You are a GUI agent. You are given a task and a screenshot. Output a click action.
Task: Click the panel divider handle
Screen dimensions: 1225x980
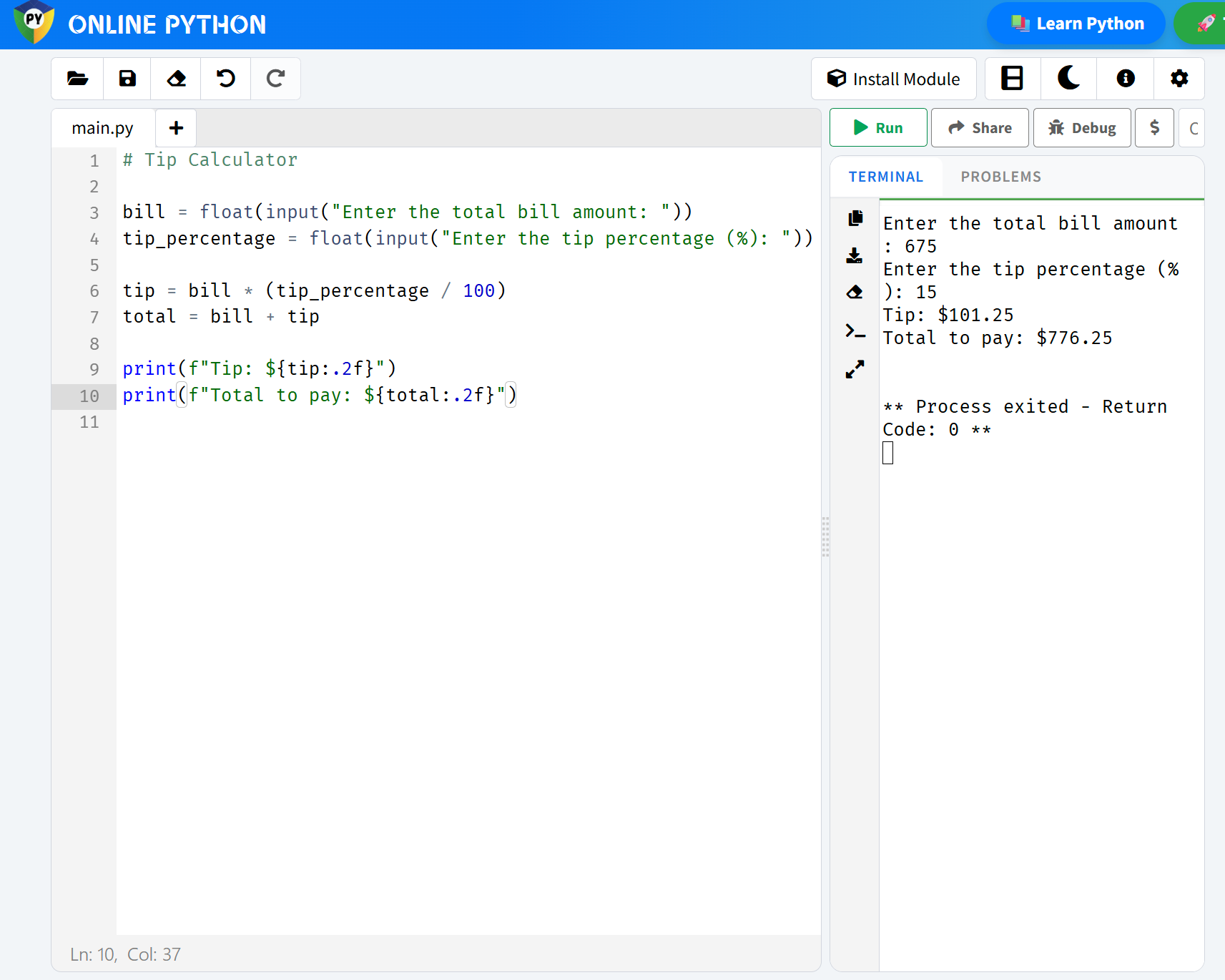pyautogui.click(x=825, y=536)
